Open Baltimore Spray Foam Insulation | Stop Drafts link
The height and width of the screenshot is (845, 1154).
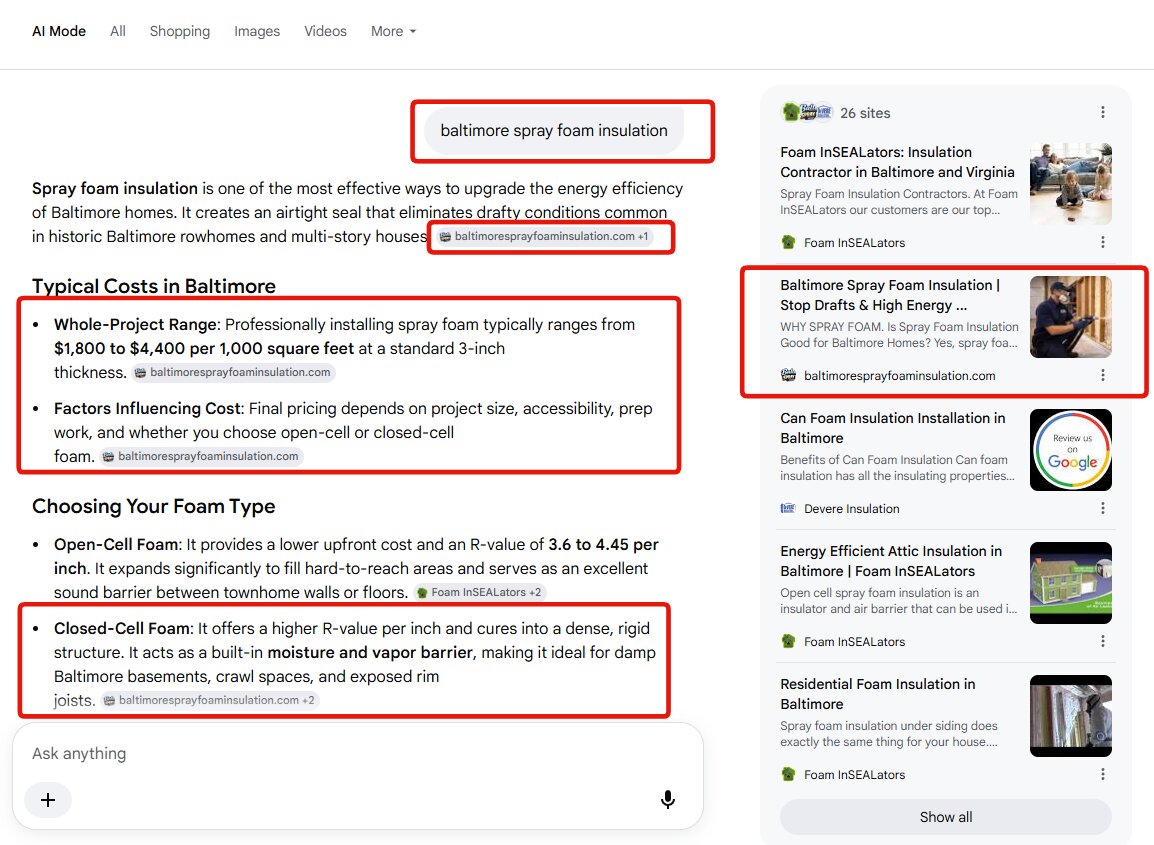[x=890, y=295]
